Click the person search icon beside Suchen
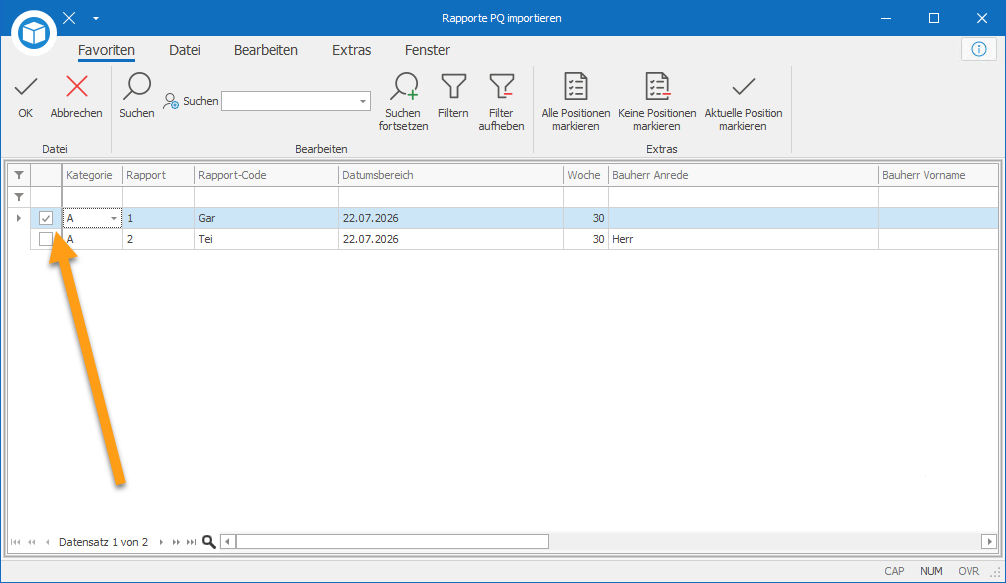This screenshot has width=1006, height=583. [x=171, y=101]
